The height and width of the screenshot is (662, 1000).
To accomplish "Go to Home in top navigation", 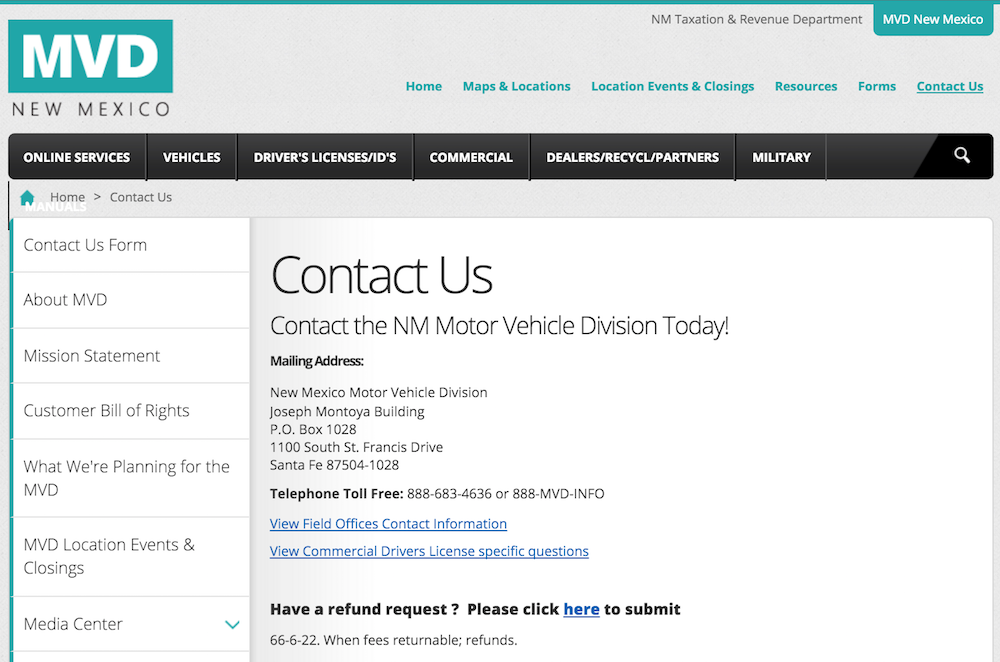I will [x=423, y=86].
